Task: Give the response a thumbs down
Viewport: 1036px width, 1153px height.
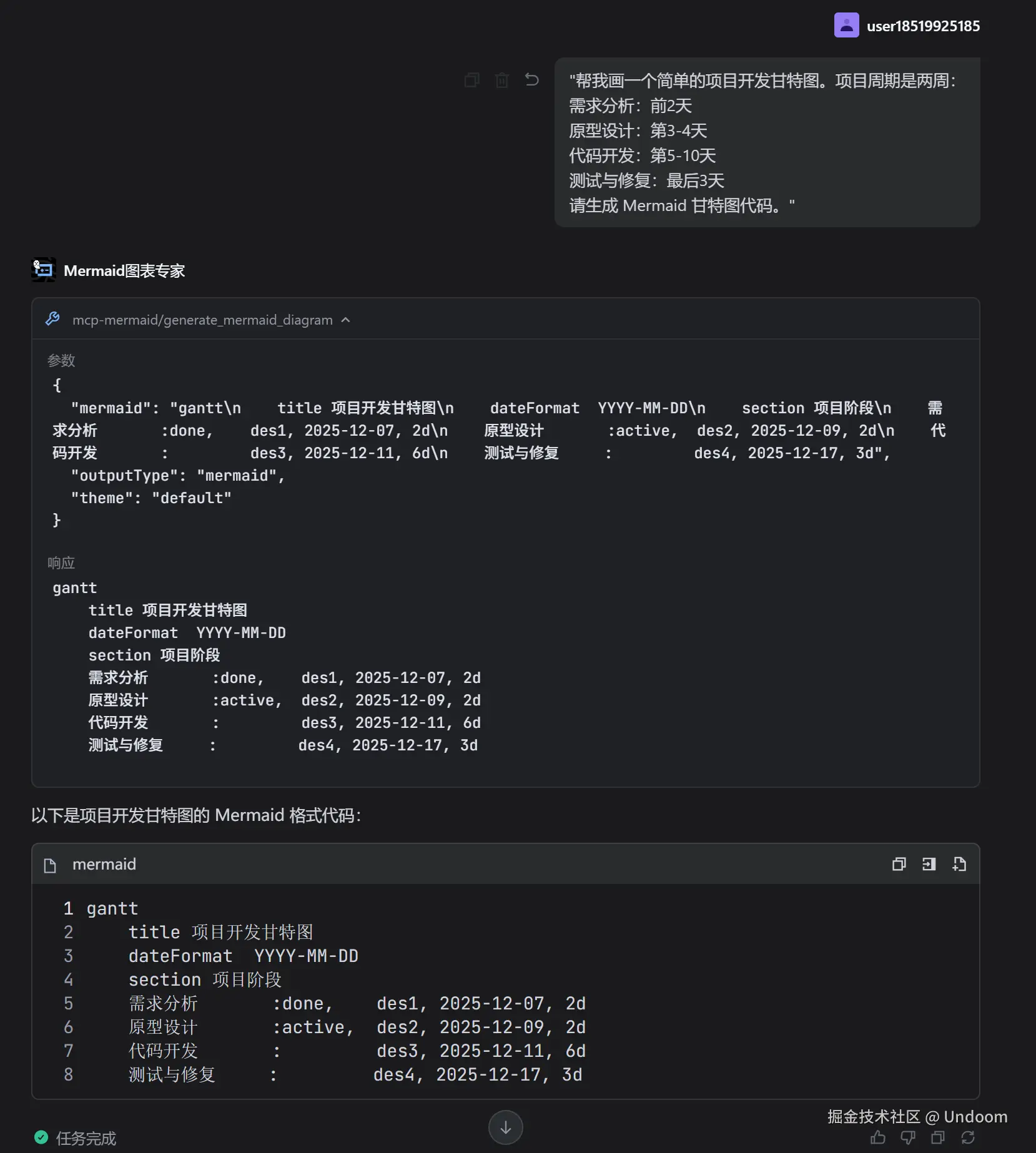Action: coord(908,1137)
